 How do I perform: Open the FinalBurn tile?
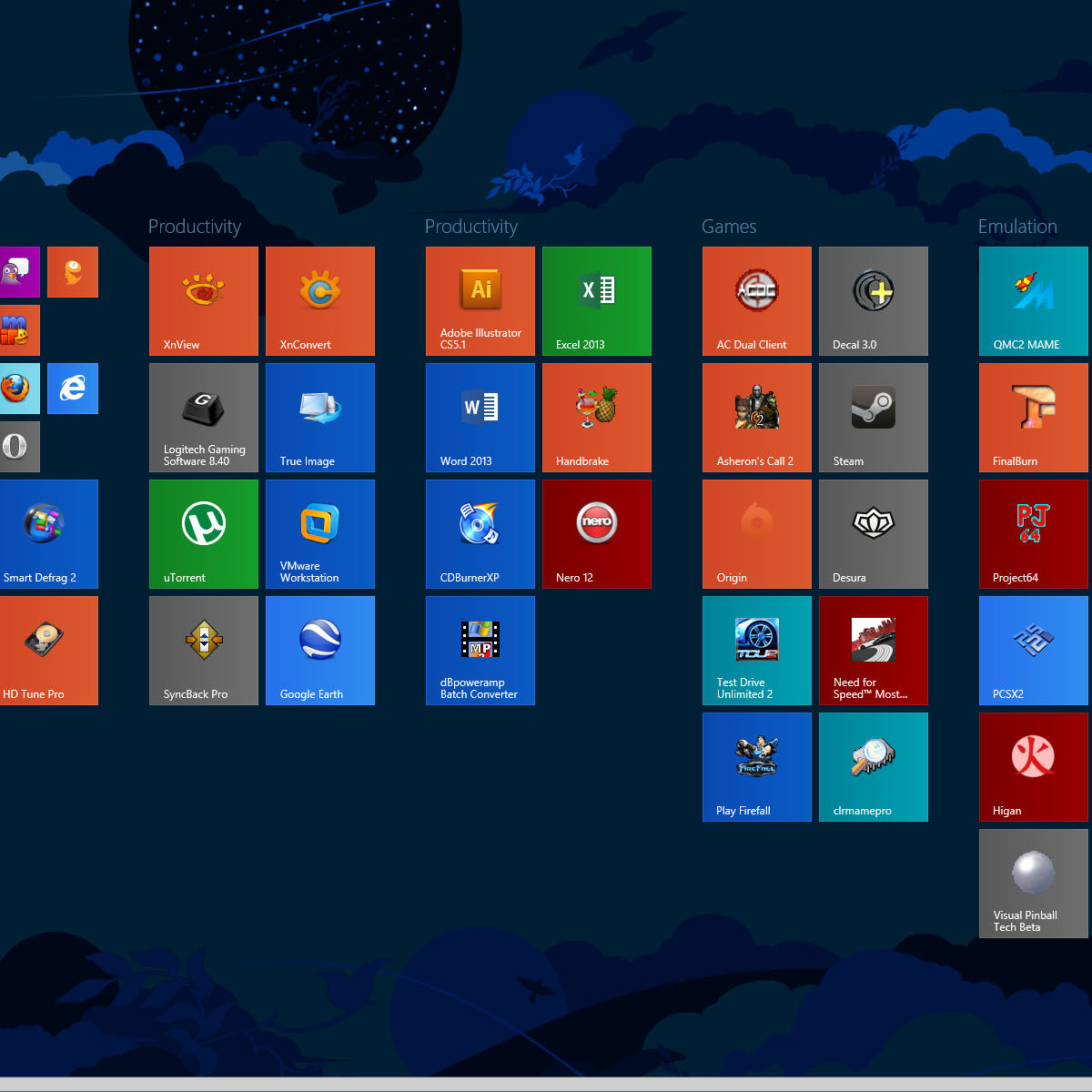tap(1034, 418)
